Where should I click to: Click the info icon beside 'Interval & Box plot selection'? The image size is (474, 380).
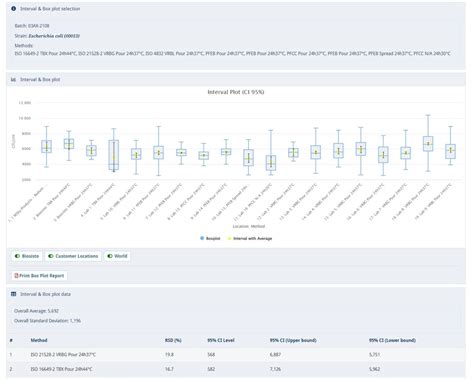pos(14,9)
